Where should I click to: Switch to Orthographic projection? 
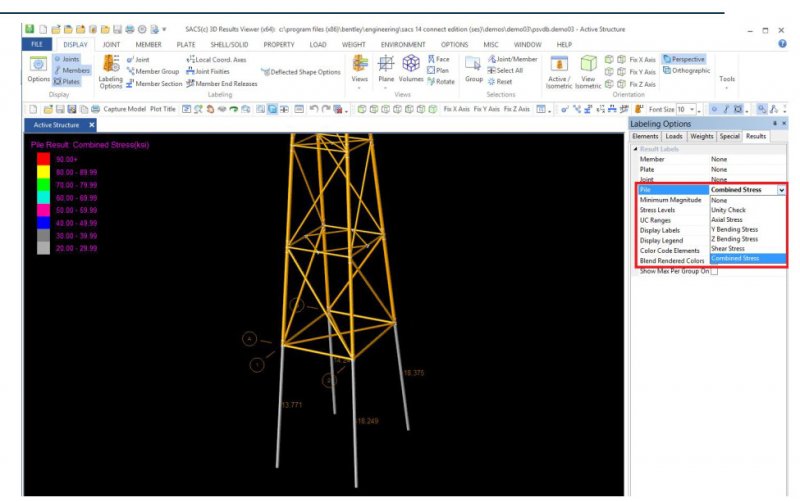click(686, 70)
